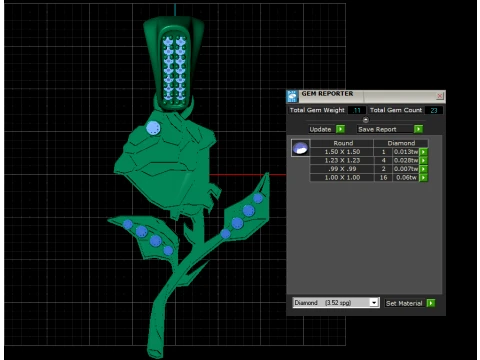
Task: Collapse the panel using the small round expander
Action: pos(366,119)
